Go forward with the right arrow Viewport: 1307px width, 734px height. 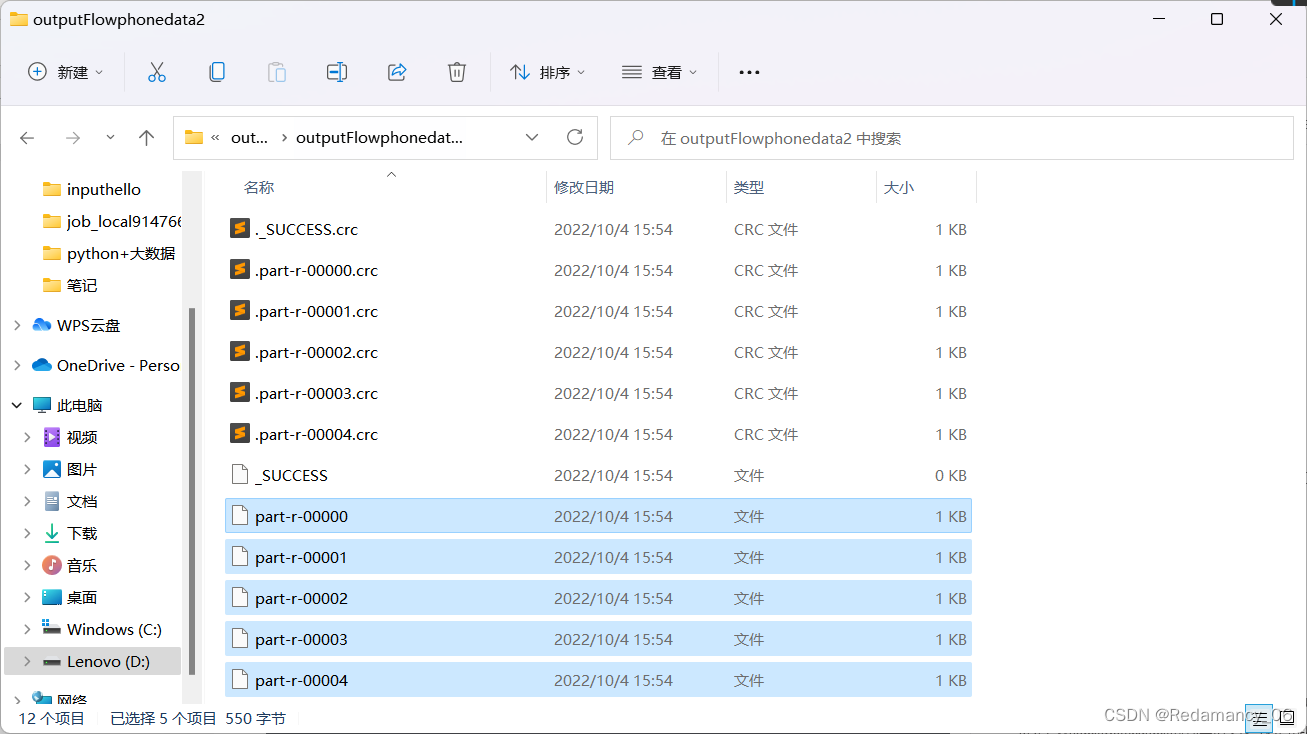[72, 138]
